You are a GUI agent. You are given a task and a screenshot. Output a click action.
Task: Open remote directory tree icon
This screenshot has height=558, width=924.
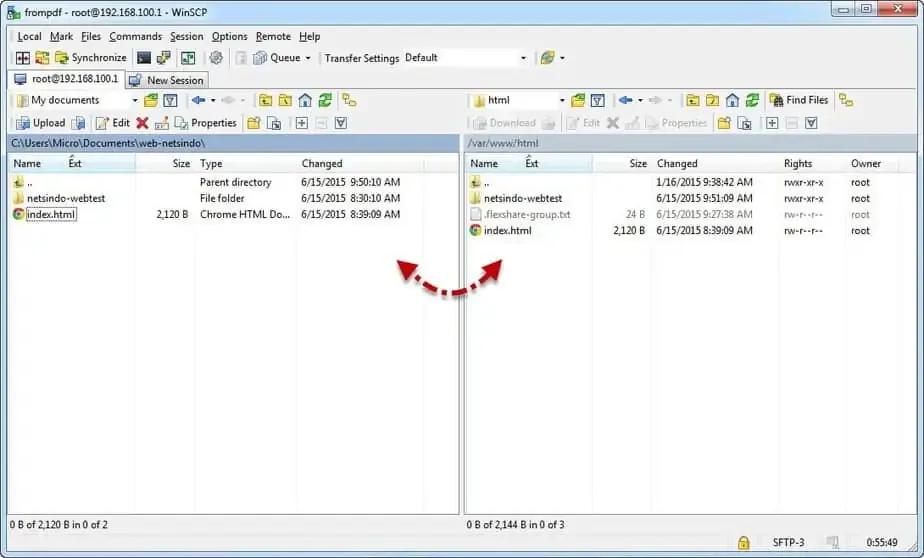pos(845,100)
